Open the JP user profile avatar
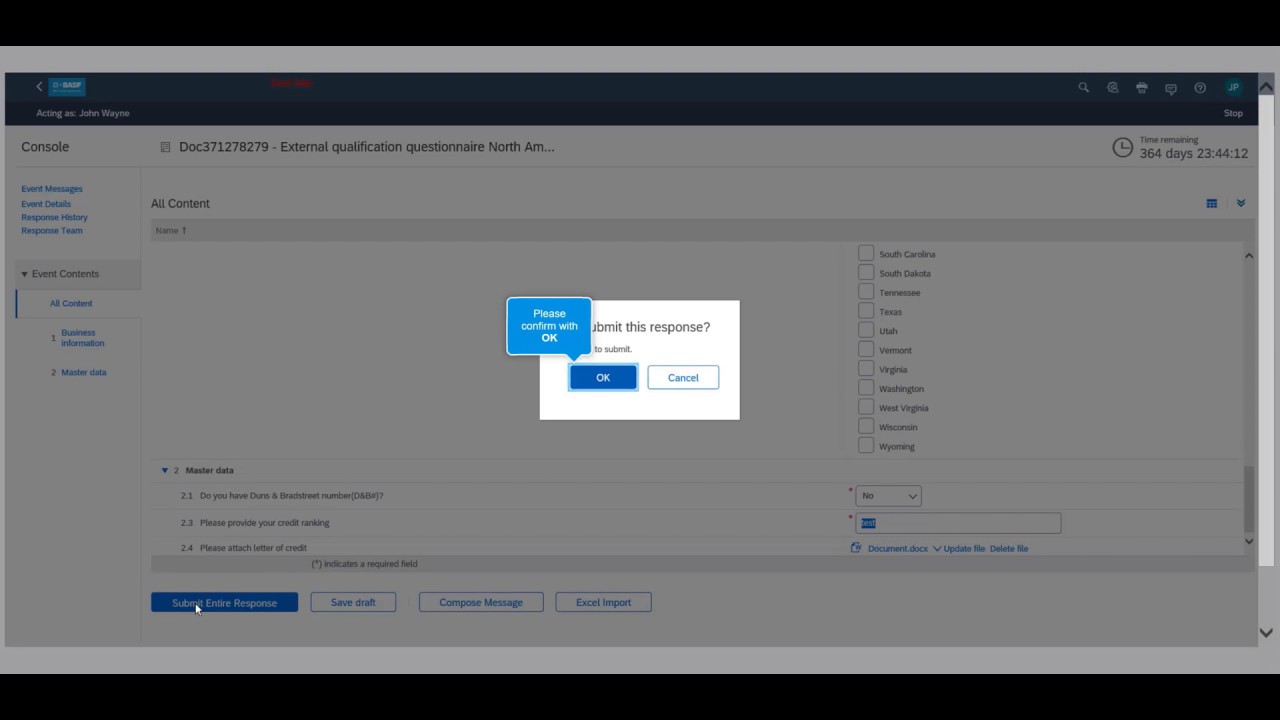The width and height of the screenshot is (1280, 720). coord(1233,87)
